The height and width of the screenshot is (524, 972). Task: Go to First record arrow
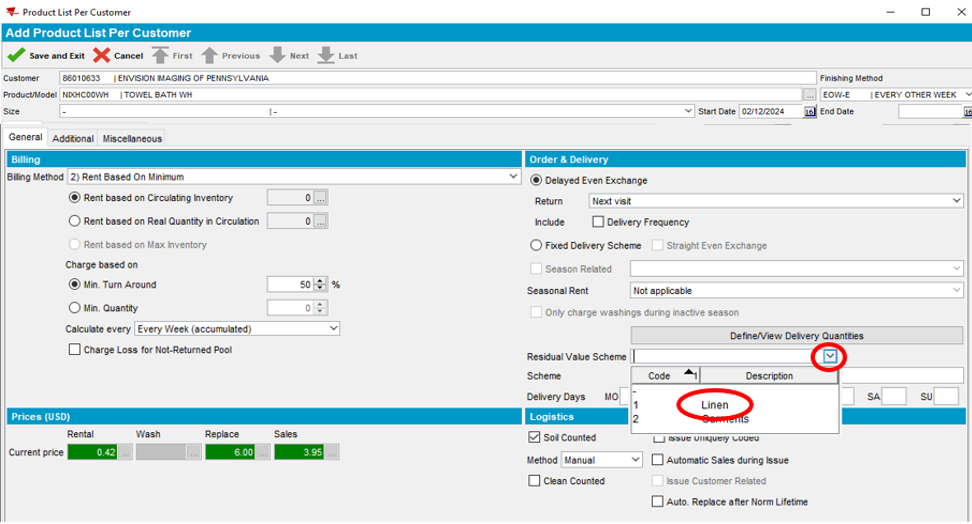click(x=161, y=56)
